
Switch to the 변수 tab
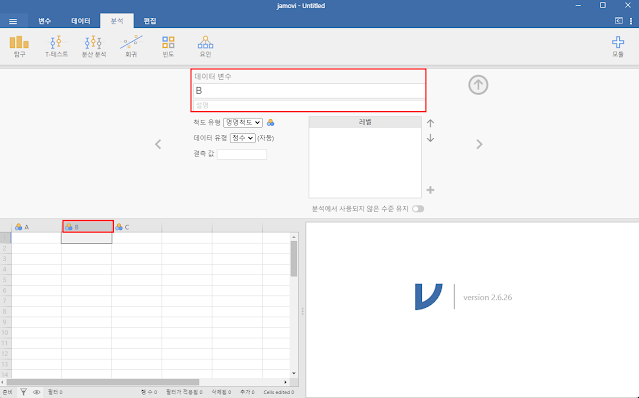[44, 21]
